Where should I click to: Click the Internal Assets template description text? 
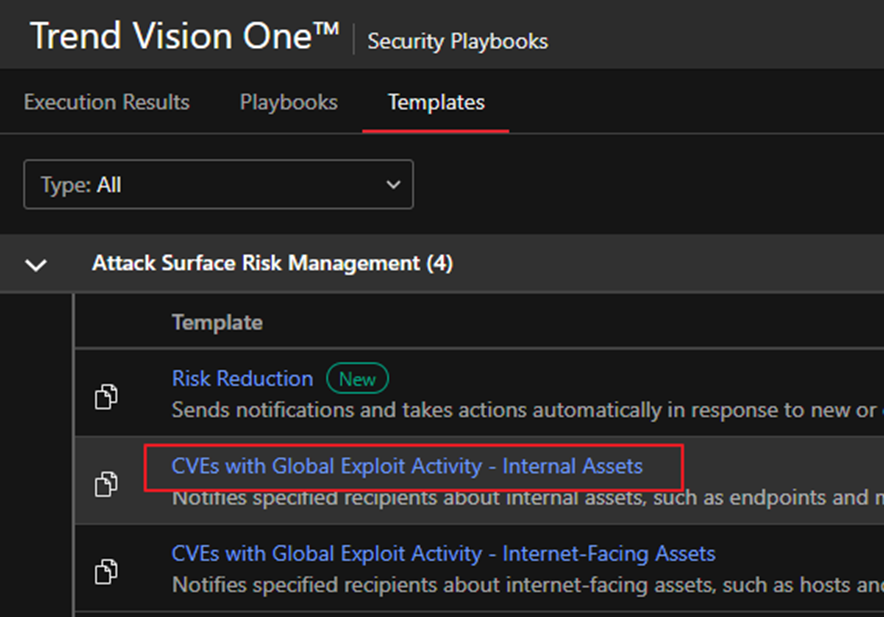(x=520, y=497)
